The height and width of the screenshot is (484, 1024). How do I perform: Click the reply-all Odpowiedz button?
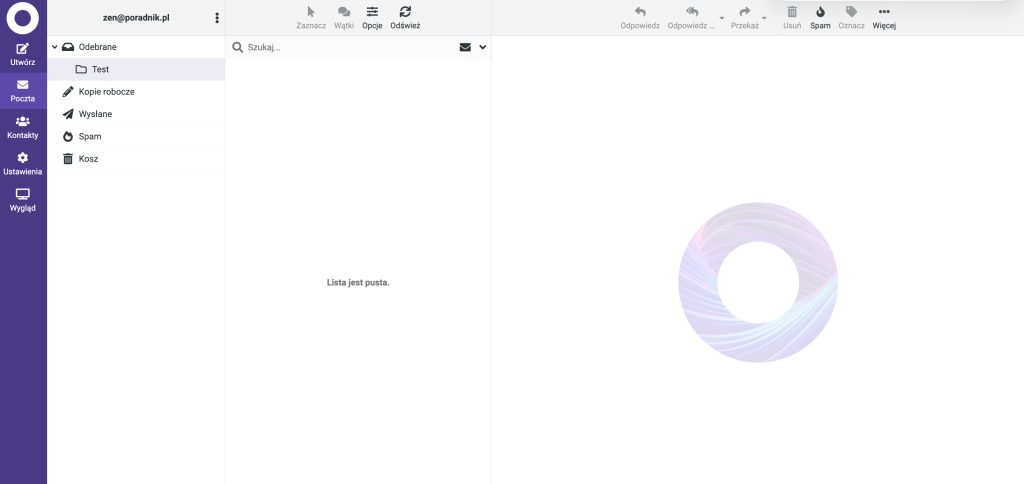click(x=692, y=18)
